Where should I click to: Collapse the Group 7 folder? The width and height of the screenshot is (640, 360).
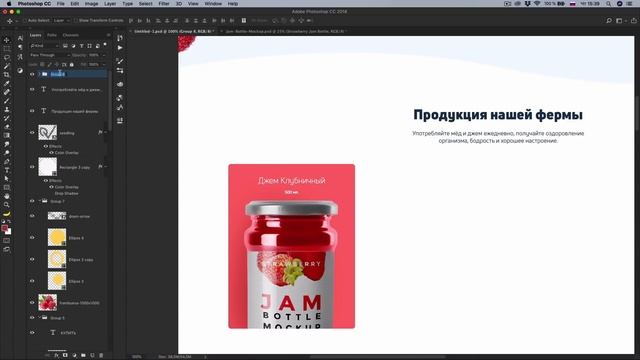(40, 201)
